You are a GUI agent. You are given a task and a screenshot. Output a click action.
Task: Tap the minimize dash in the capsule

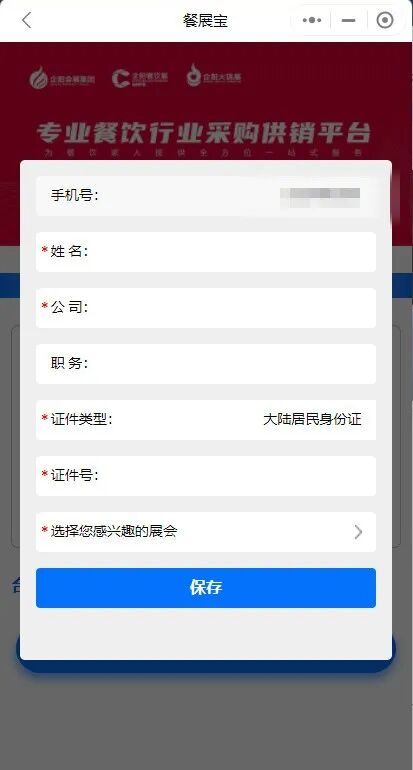pyautogui.click(x=349, y=21)
